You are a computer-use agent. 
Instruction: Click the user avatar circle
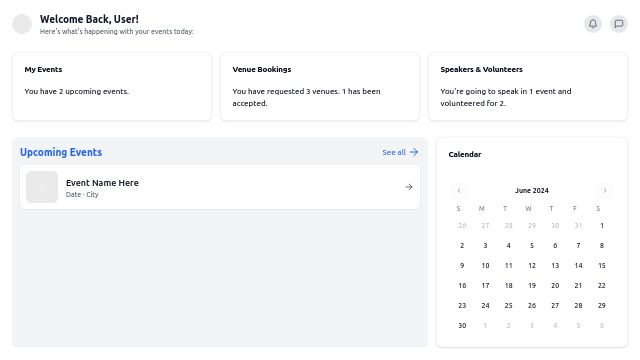coord(22,24)
